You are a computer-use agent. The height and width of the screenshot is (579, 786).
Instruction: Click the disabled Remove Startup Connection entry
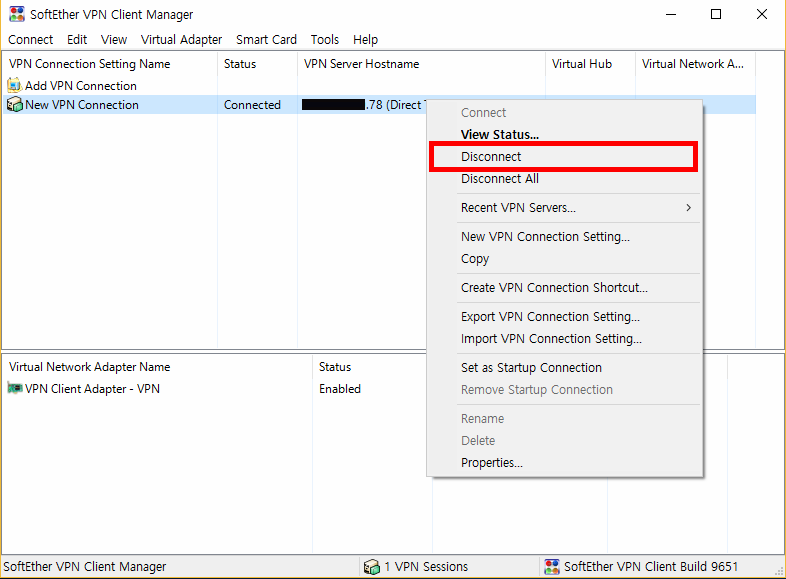(x=564, y=390)
